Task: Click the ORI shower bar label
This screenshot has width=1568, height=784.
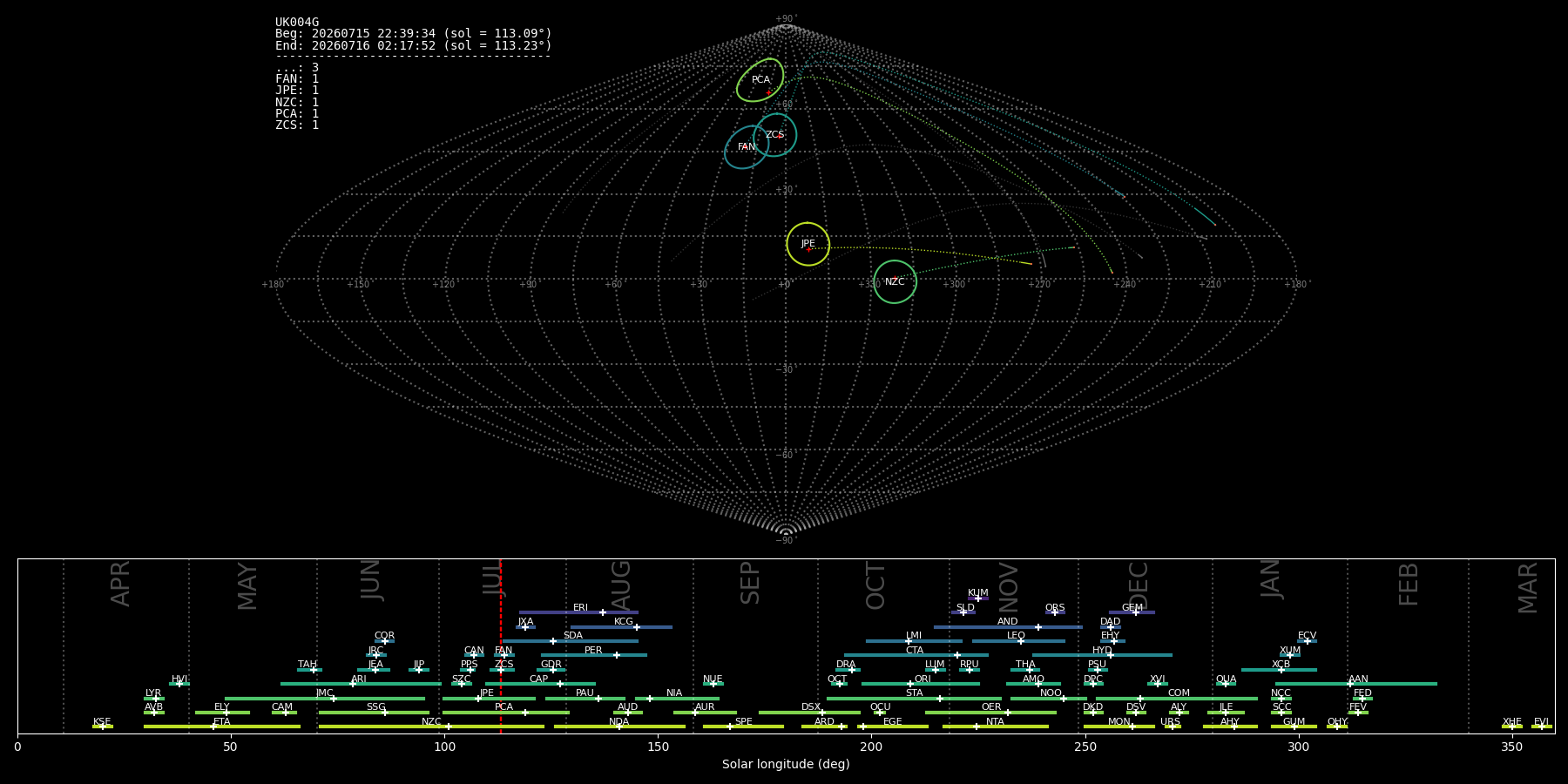Action: [923, 679]
